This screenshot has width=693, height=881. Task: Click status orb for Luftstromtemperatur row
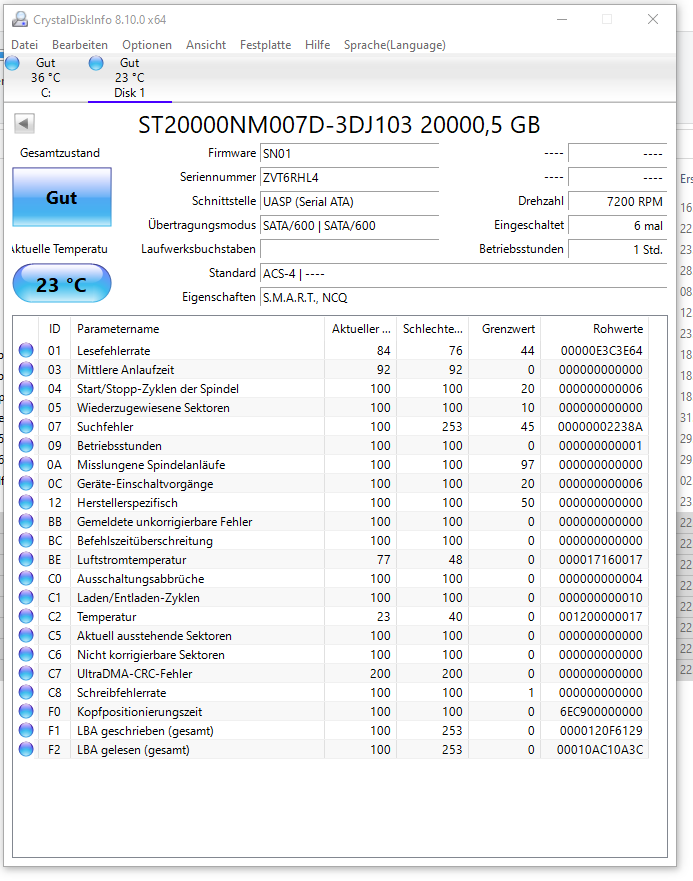pos(26,560)
